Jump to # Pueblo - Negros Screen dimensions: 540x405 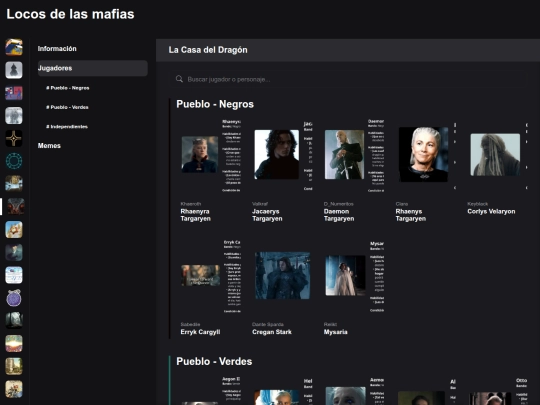click(x=68, y=88)
